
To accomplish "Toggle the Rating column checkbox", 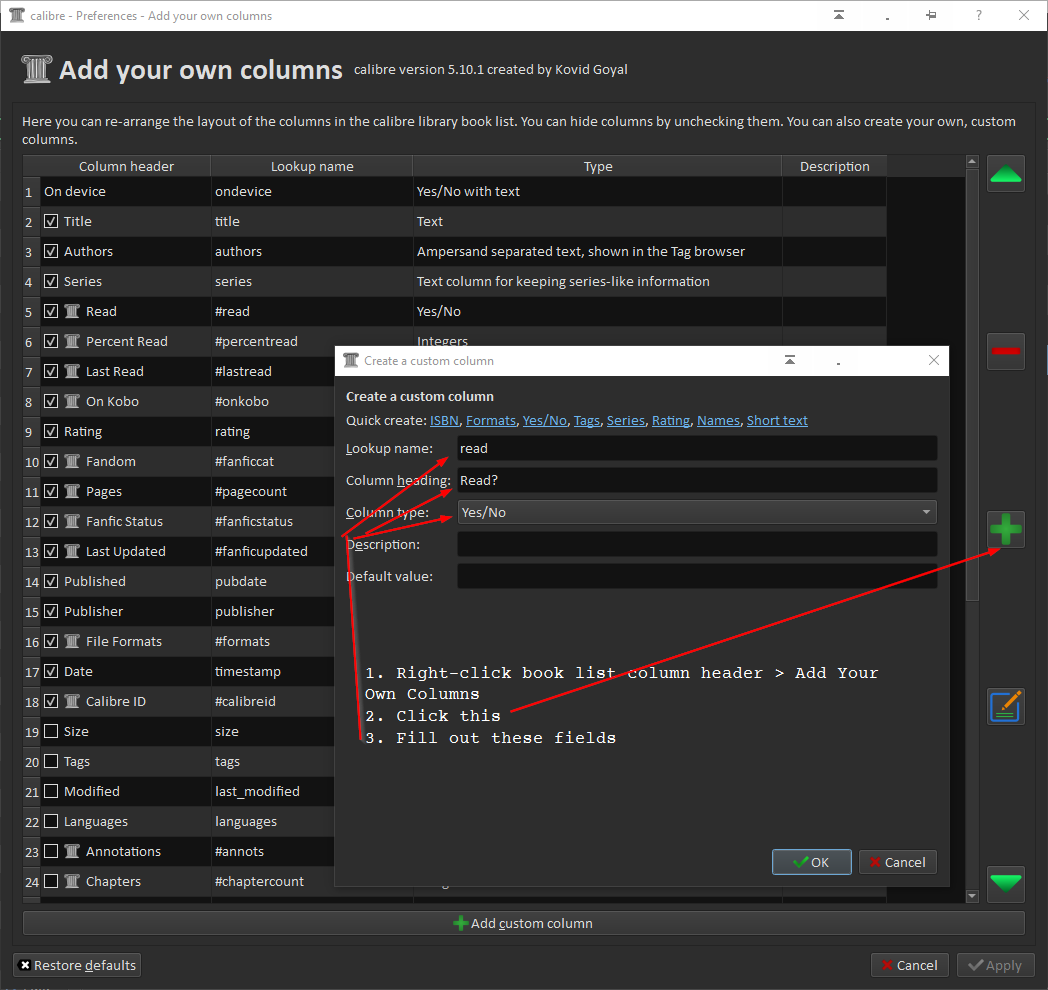I will coord(51,431).
